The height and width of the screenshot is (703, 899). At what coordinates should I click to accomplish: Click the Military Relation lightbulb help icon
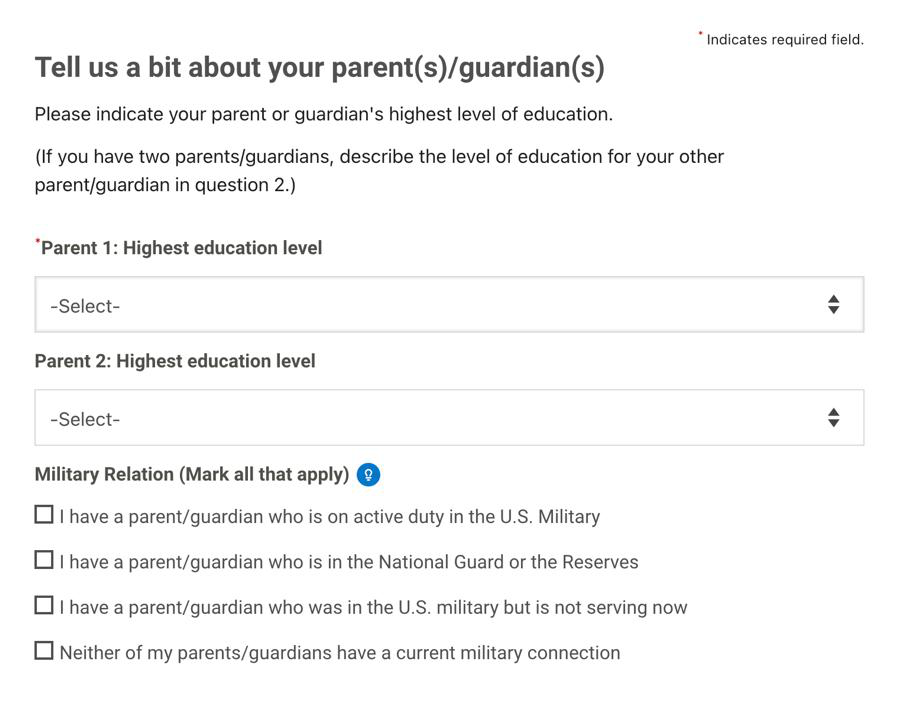coord(368,475)
